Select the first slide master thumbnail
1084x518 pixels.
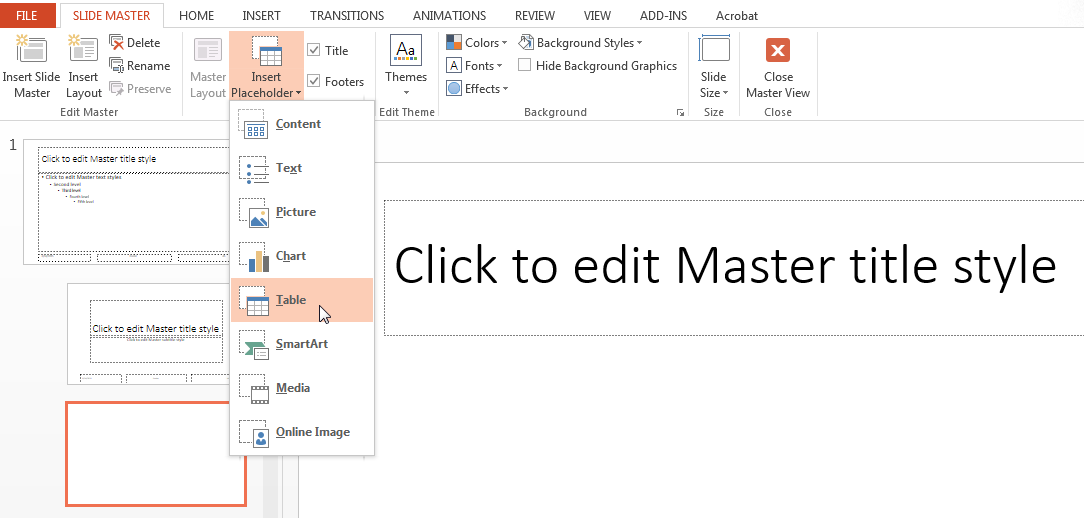click(x=131, y=203)
